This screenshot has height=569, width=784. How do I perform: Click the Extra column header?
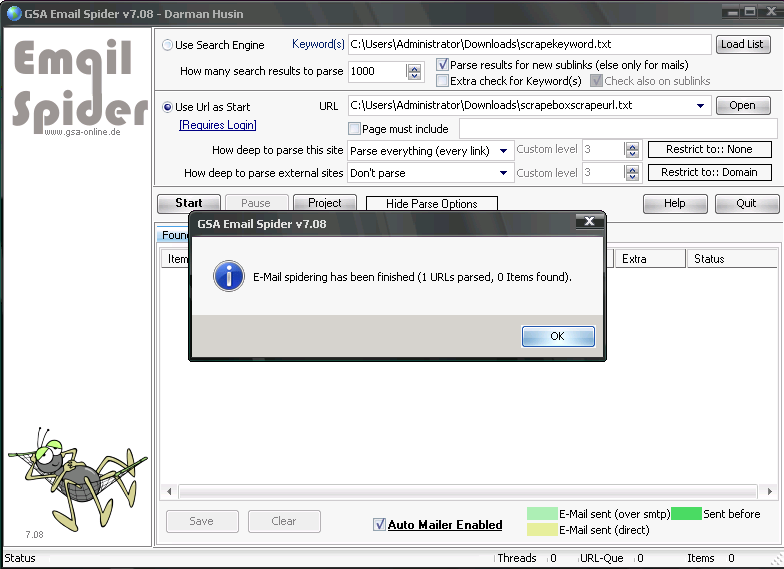(x=650, y=258)
